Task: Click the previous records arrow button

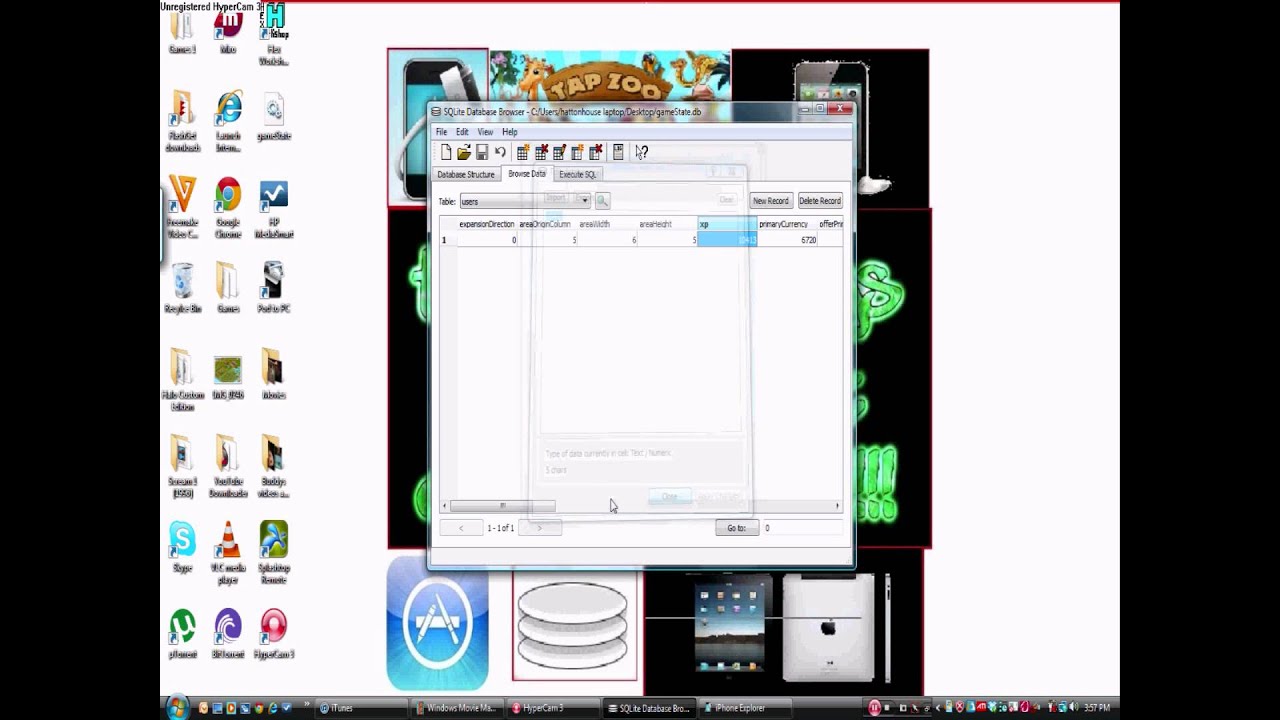Action: point(461,528)
